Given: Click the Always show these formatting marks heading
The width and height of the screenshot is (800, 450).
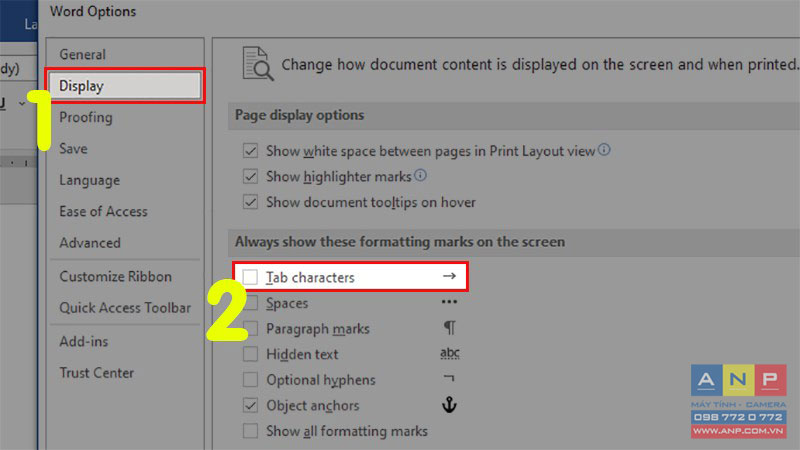Looking at the screenshot, I should point(400,242).
